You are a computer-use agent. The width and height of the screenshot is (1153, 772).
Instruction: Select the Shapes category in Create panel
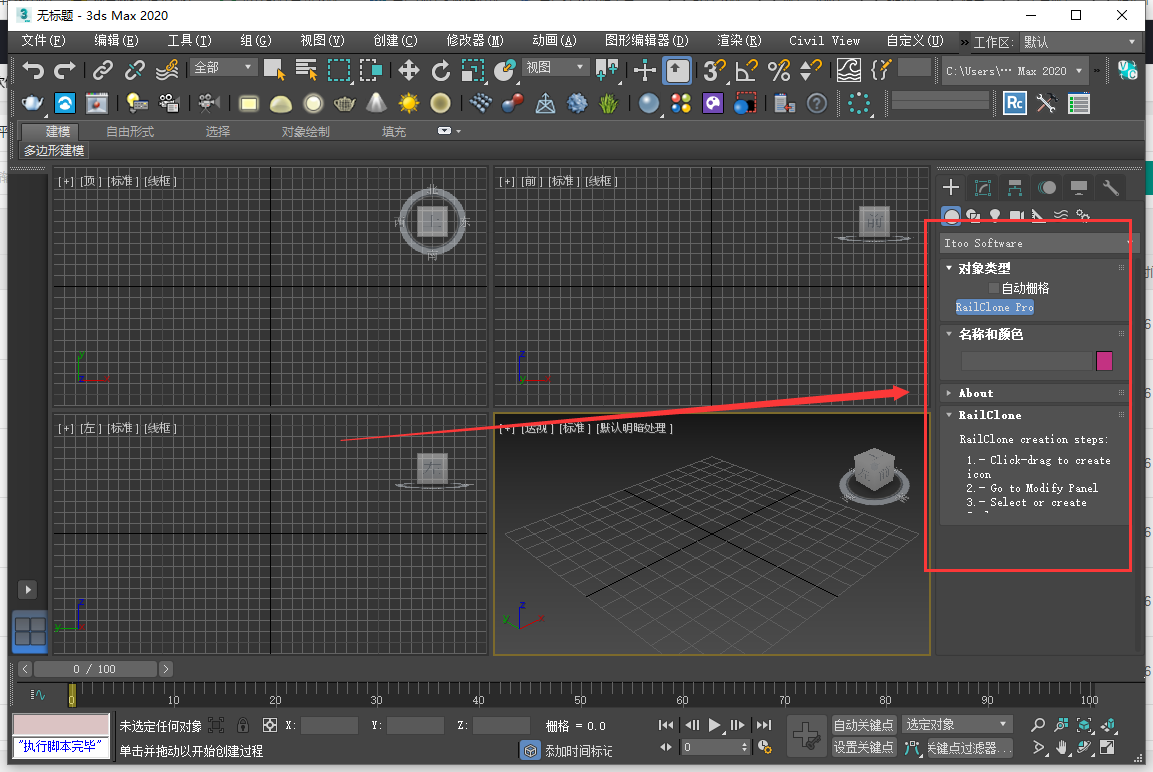(x=972, y=214)
